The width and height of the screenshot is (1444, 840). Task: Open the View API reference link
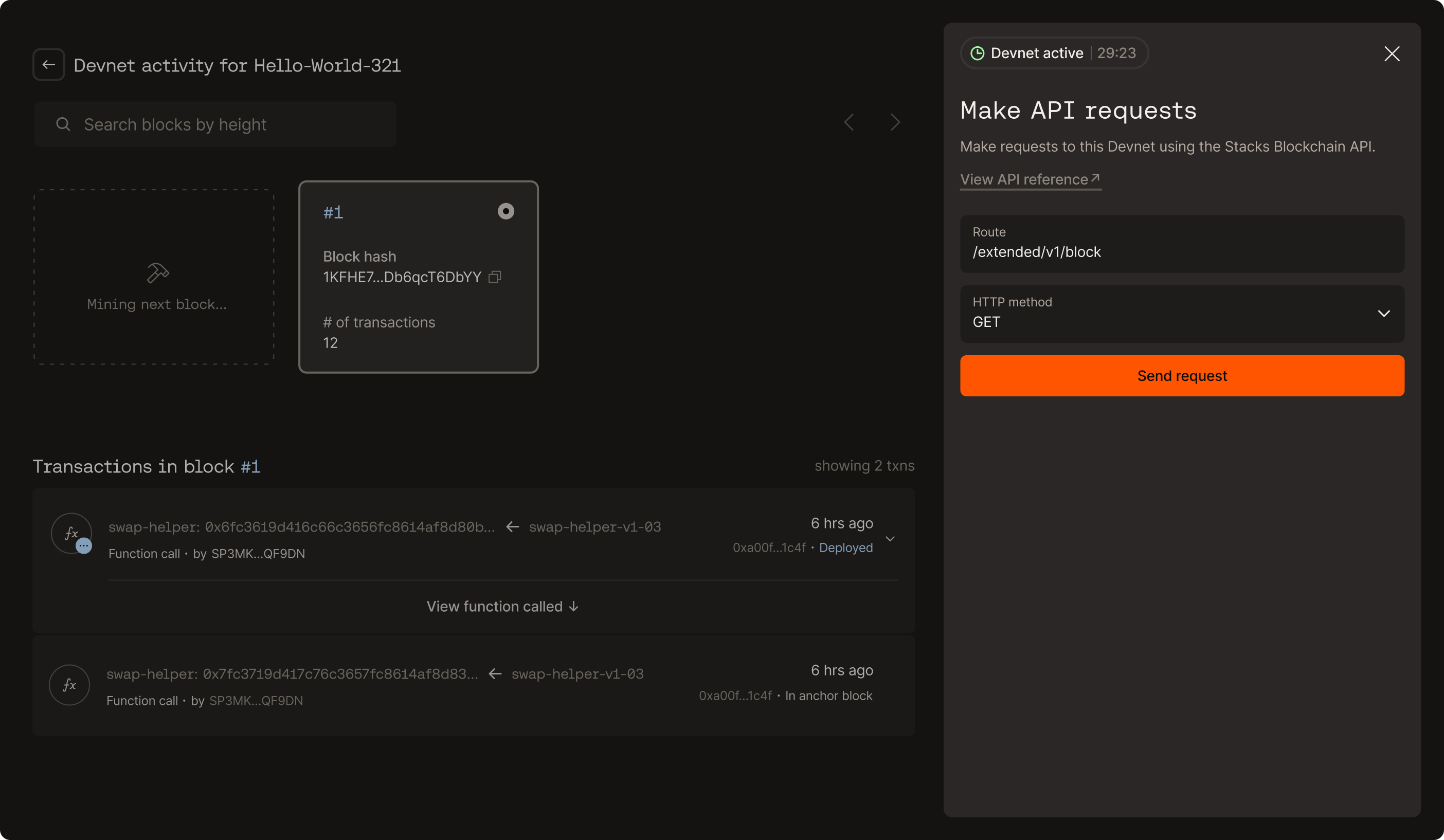point(1023,179)
